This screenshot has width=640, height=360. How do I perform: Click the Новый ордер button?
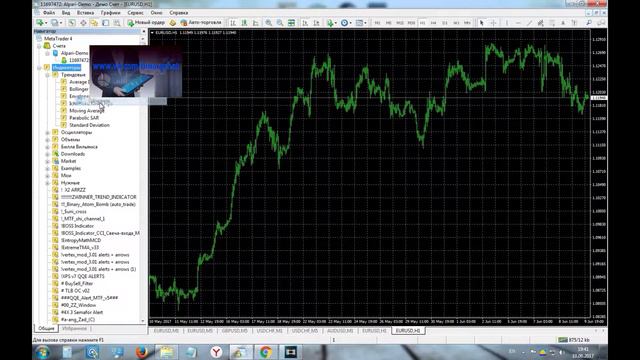[x=146, y=23]
